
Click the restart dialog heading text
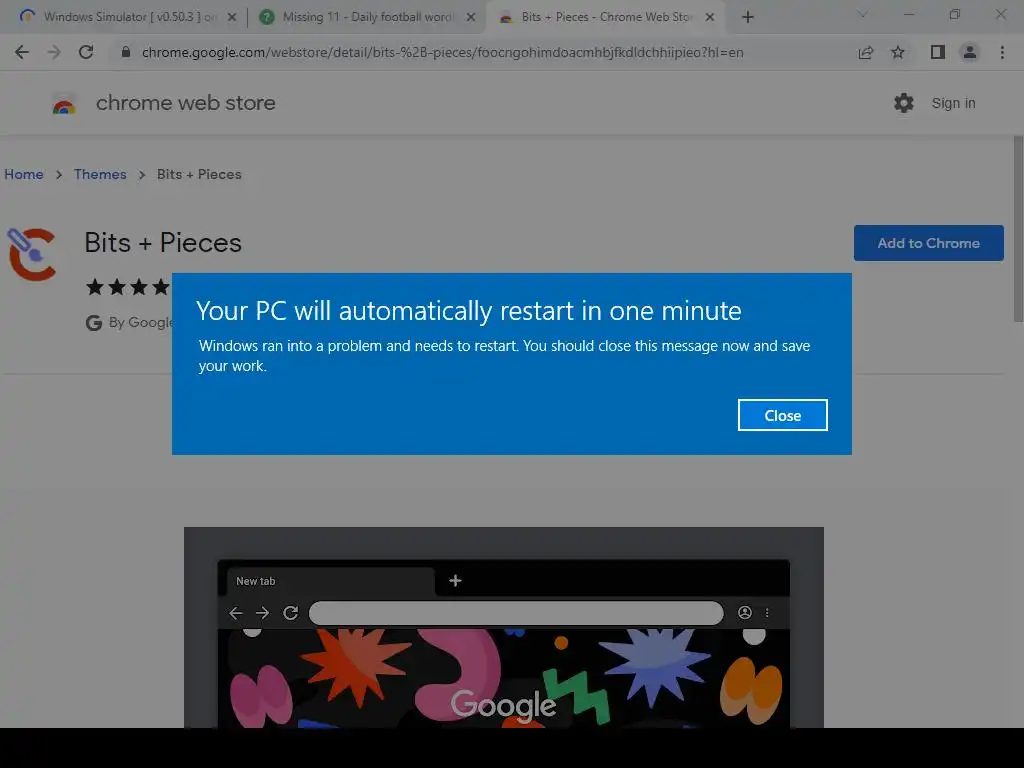pyautogui.click(x=468, y=311)
